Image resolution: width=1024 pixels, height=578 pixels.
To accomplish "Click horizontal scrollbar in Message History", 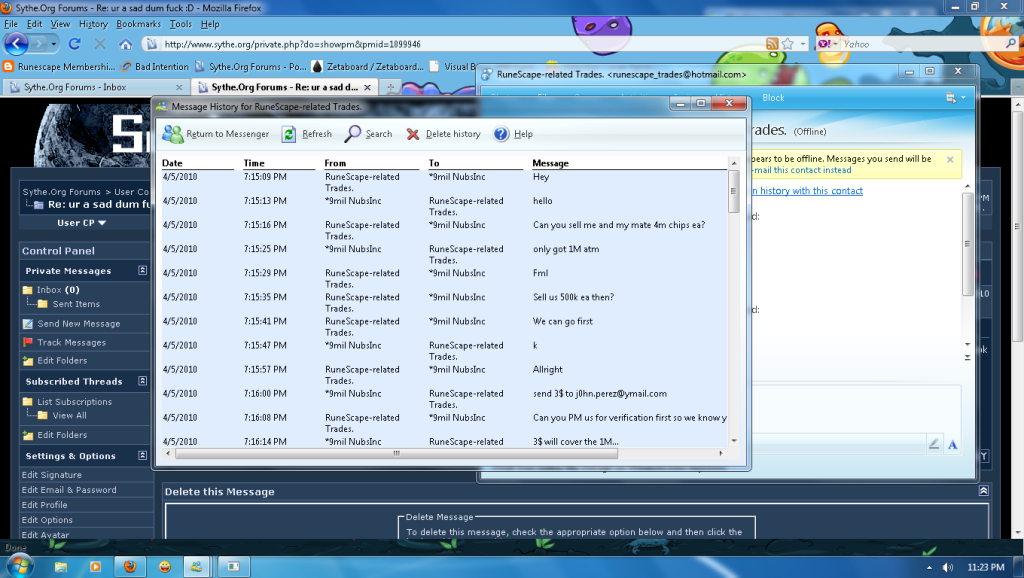I will coord(396,453).
